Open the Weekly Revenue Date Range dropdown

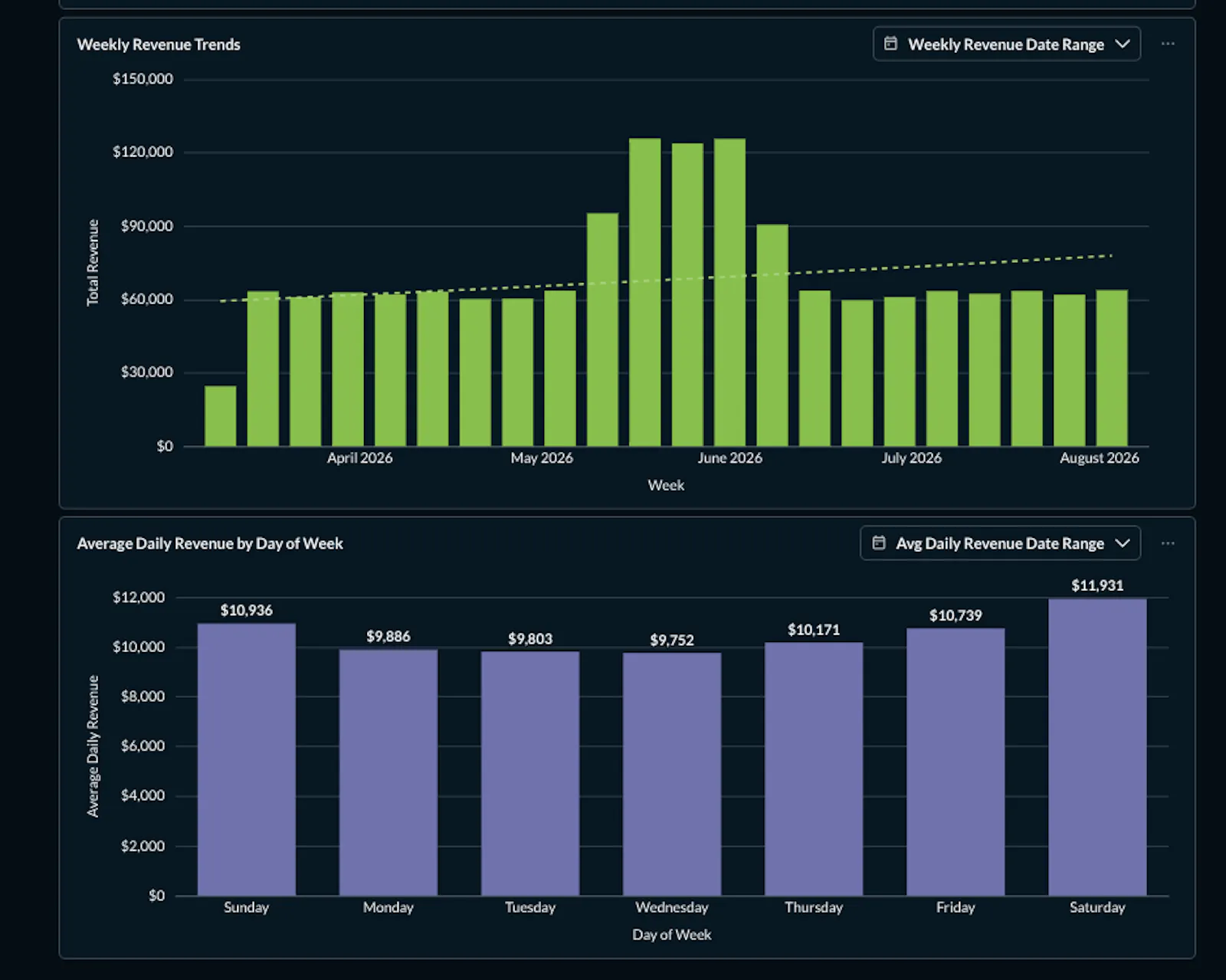1006,44
